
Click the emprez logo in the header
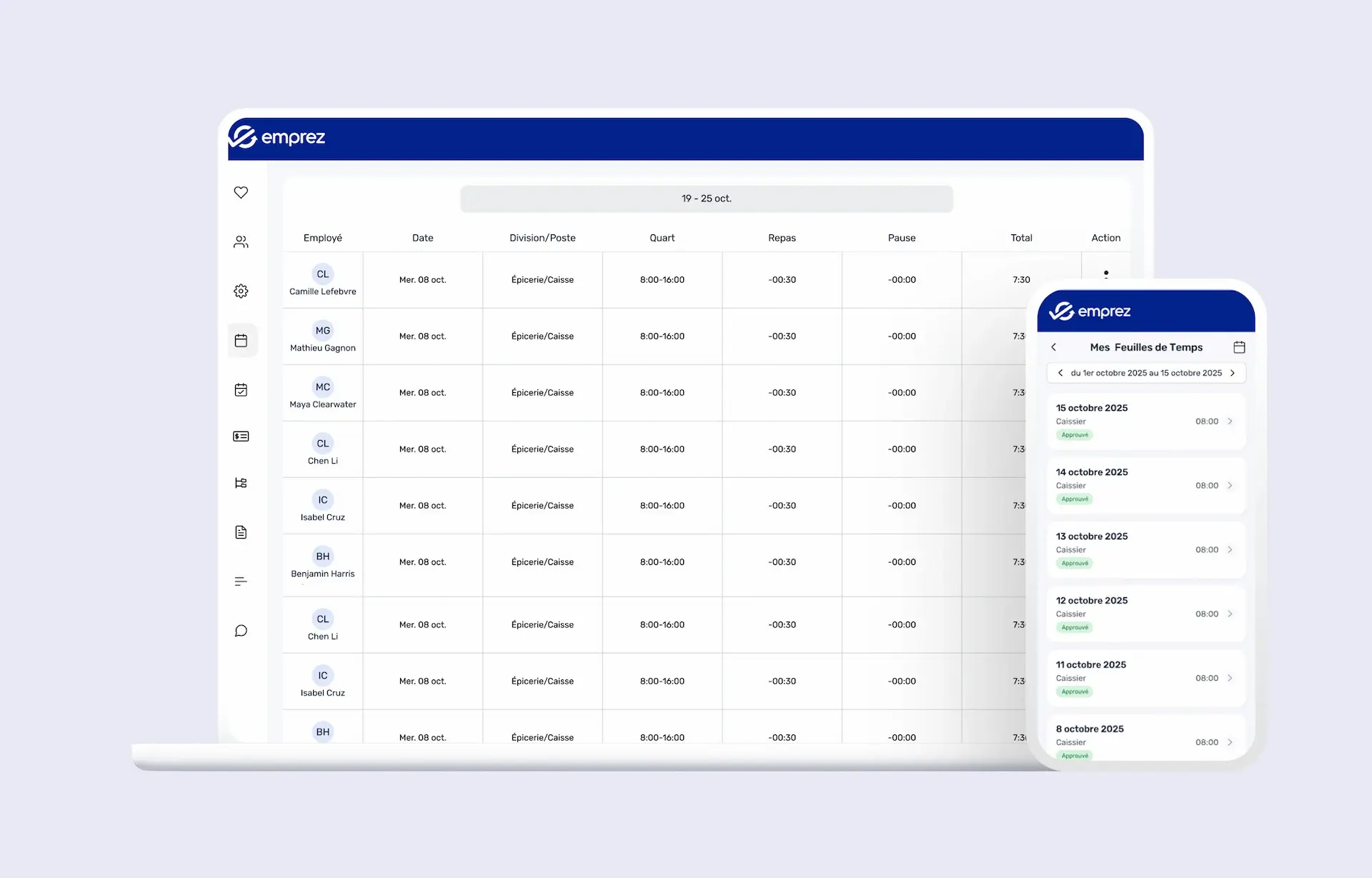pyautogui.click(x=278, y=137)
